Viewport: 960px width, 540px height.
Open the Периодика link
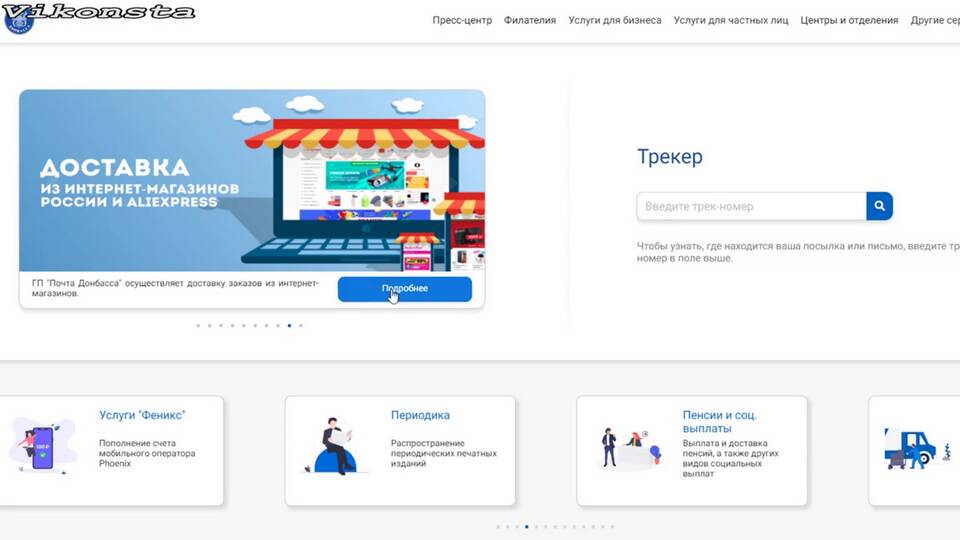coord(420,415)
